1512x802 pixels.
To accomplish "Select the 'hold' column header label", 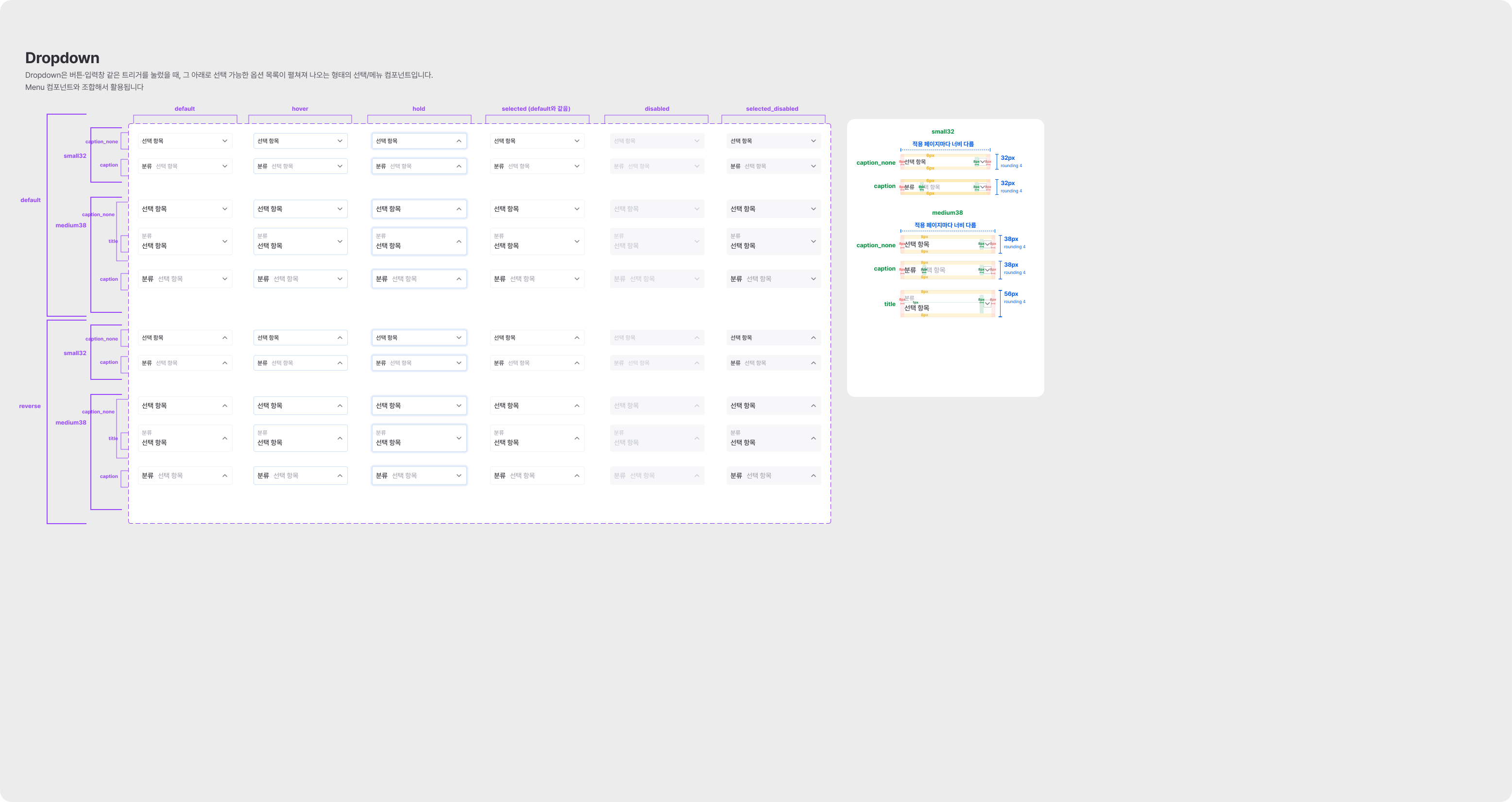I will point(419,109).
